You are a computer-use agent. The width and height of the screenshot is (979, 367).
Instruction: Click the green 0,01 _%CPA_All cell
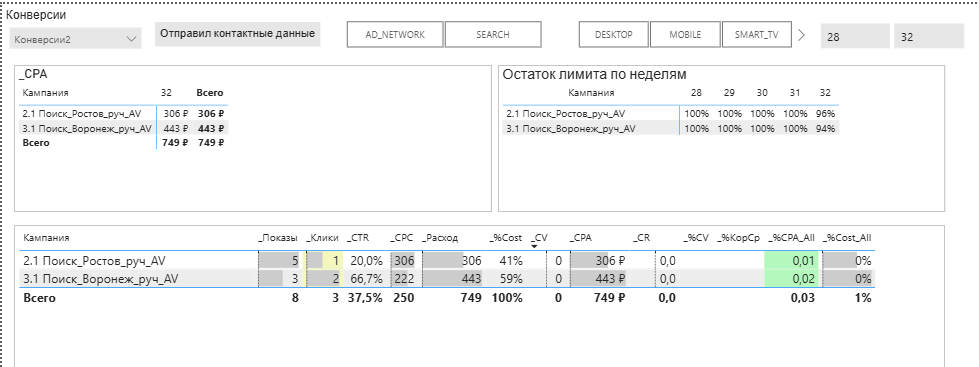coord(791,261)
